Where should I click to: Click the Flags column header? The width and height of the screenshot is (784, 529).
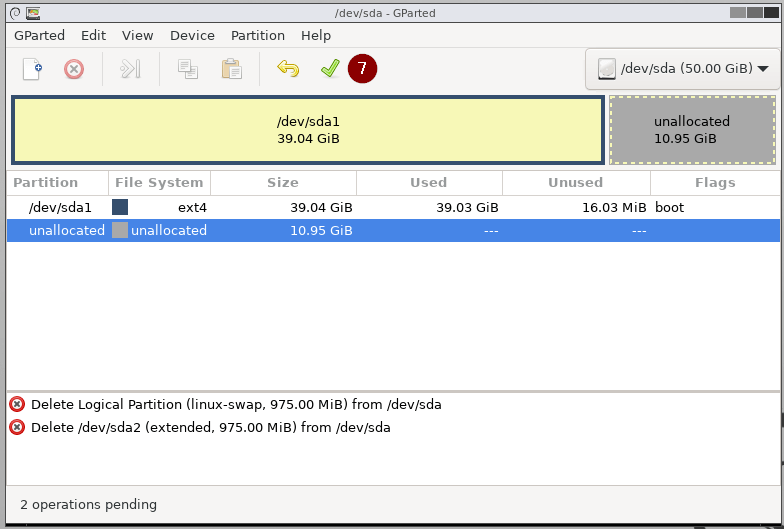point(716,182)
